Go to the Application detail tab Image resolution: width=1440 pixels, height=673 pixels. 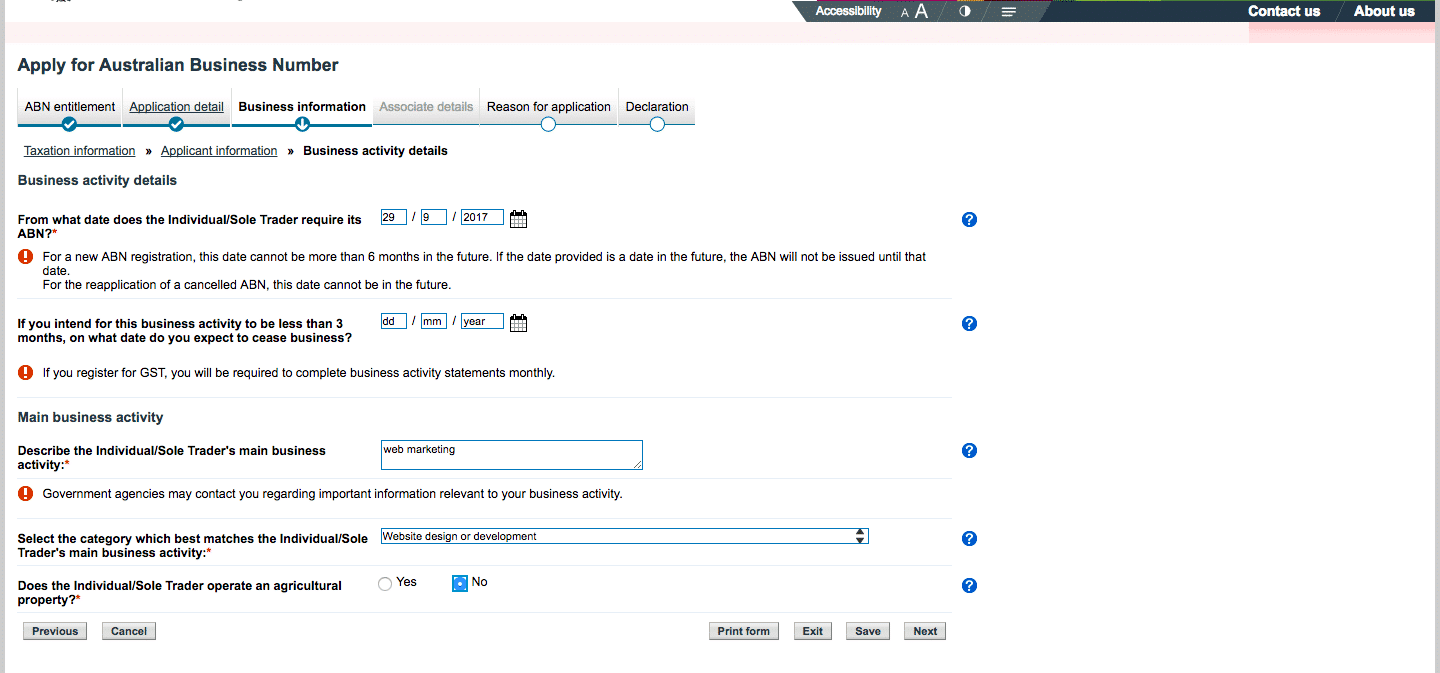tap(176, 107)
